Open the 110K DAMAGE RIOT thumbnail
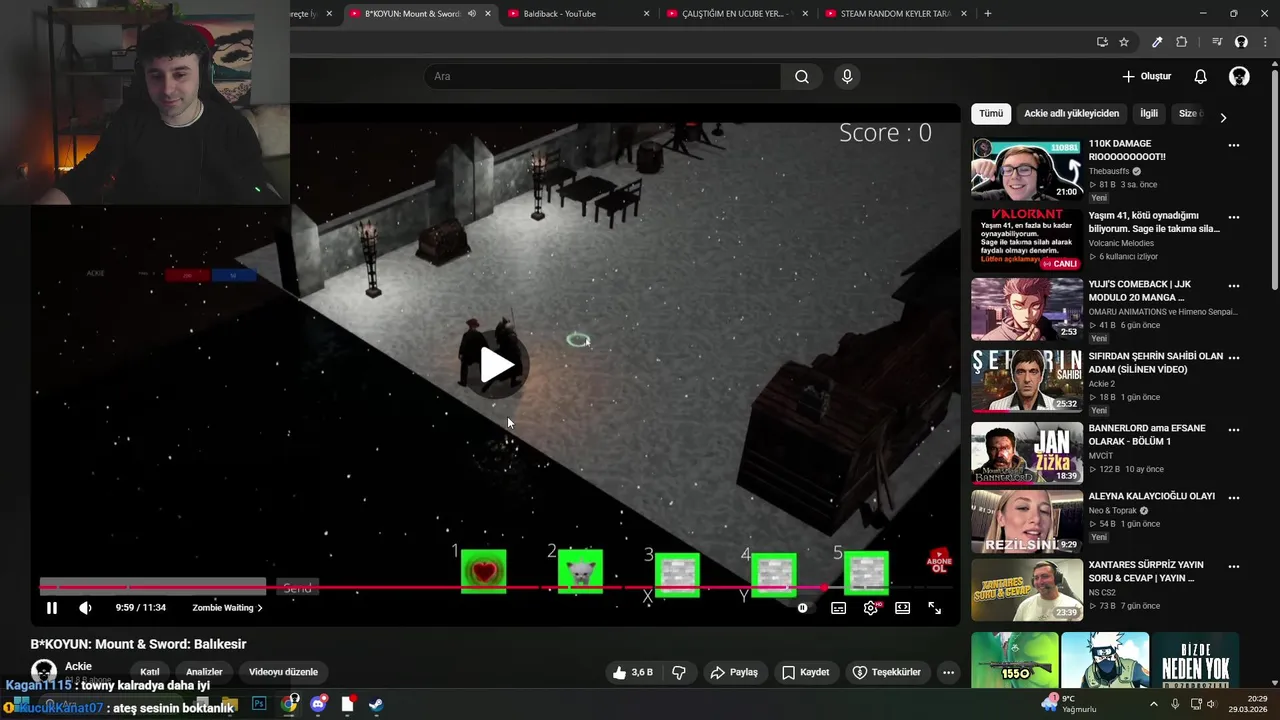 click(1027, 170)
